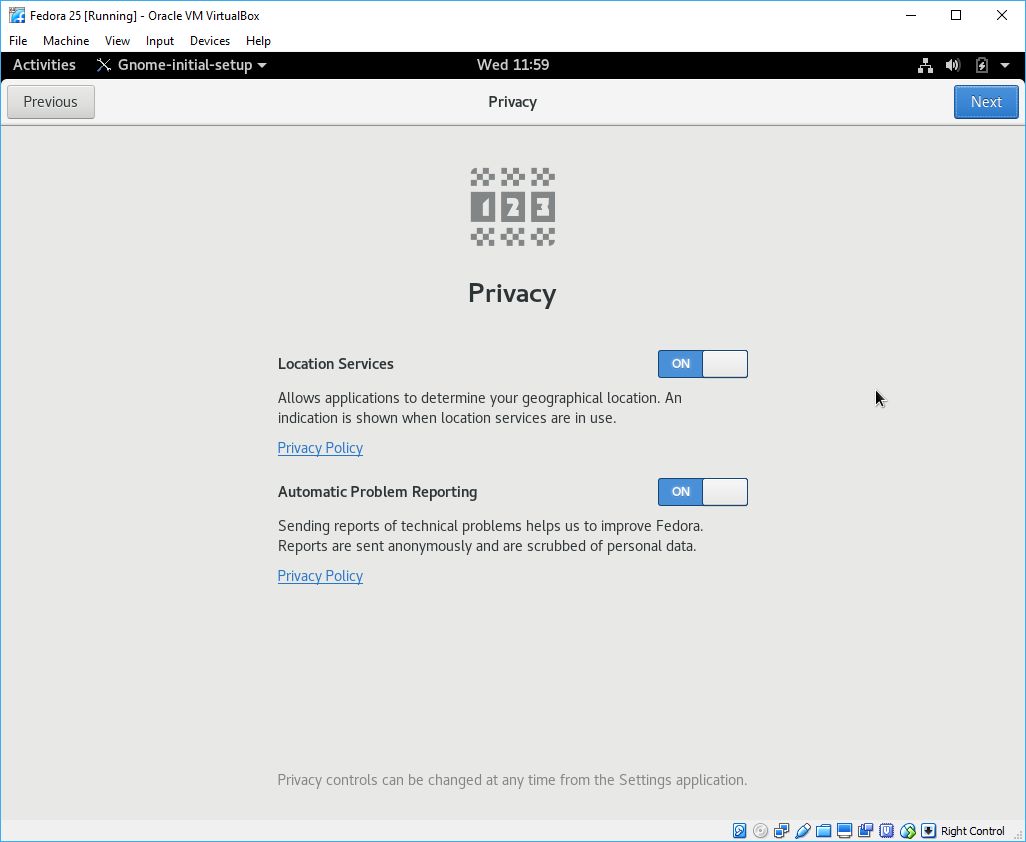Click the hard disk activity indicator icon

coord(739,831)
